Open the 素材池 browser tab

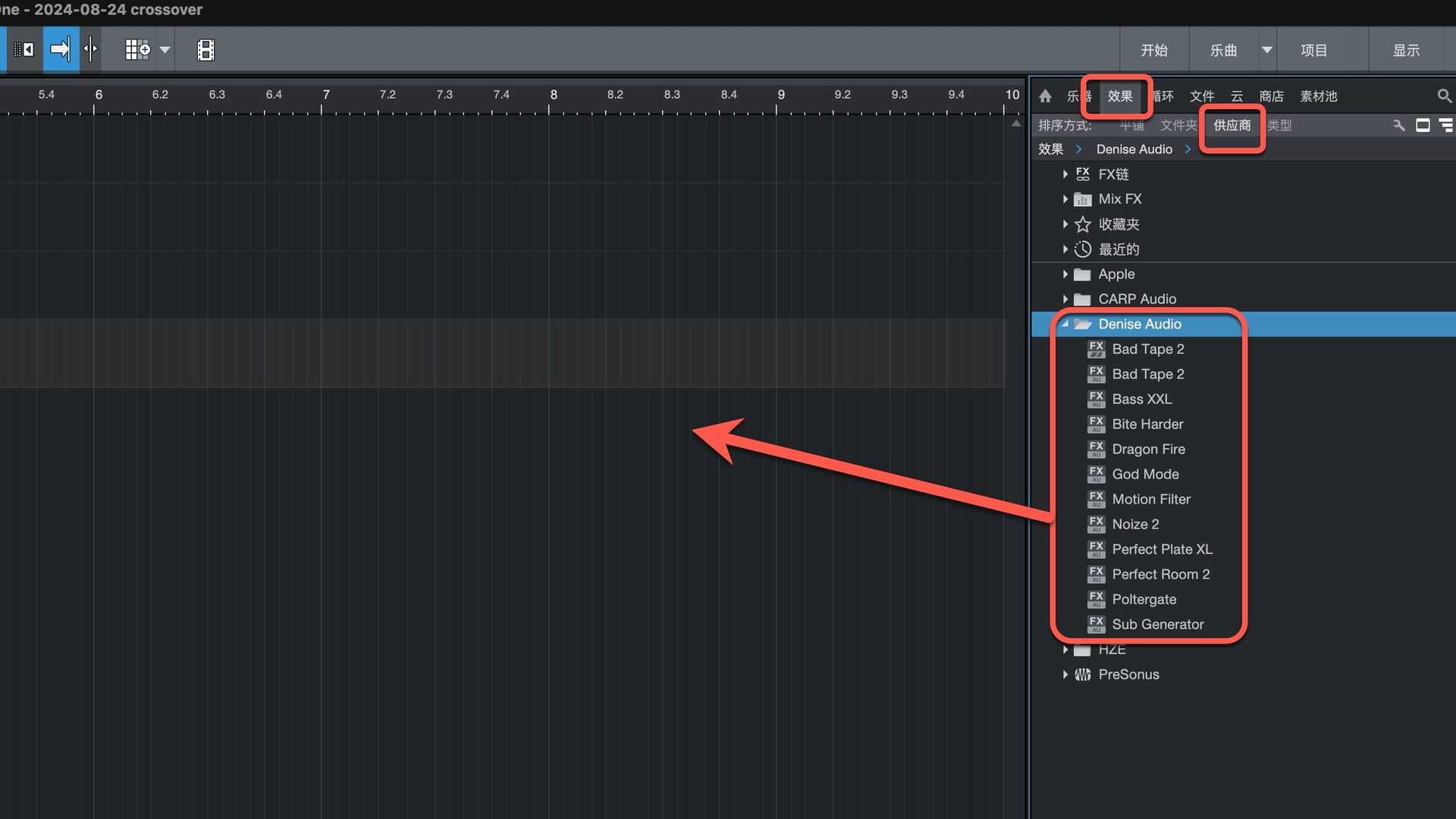[1318, 96]
